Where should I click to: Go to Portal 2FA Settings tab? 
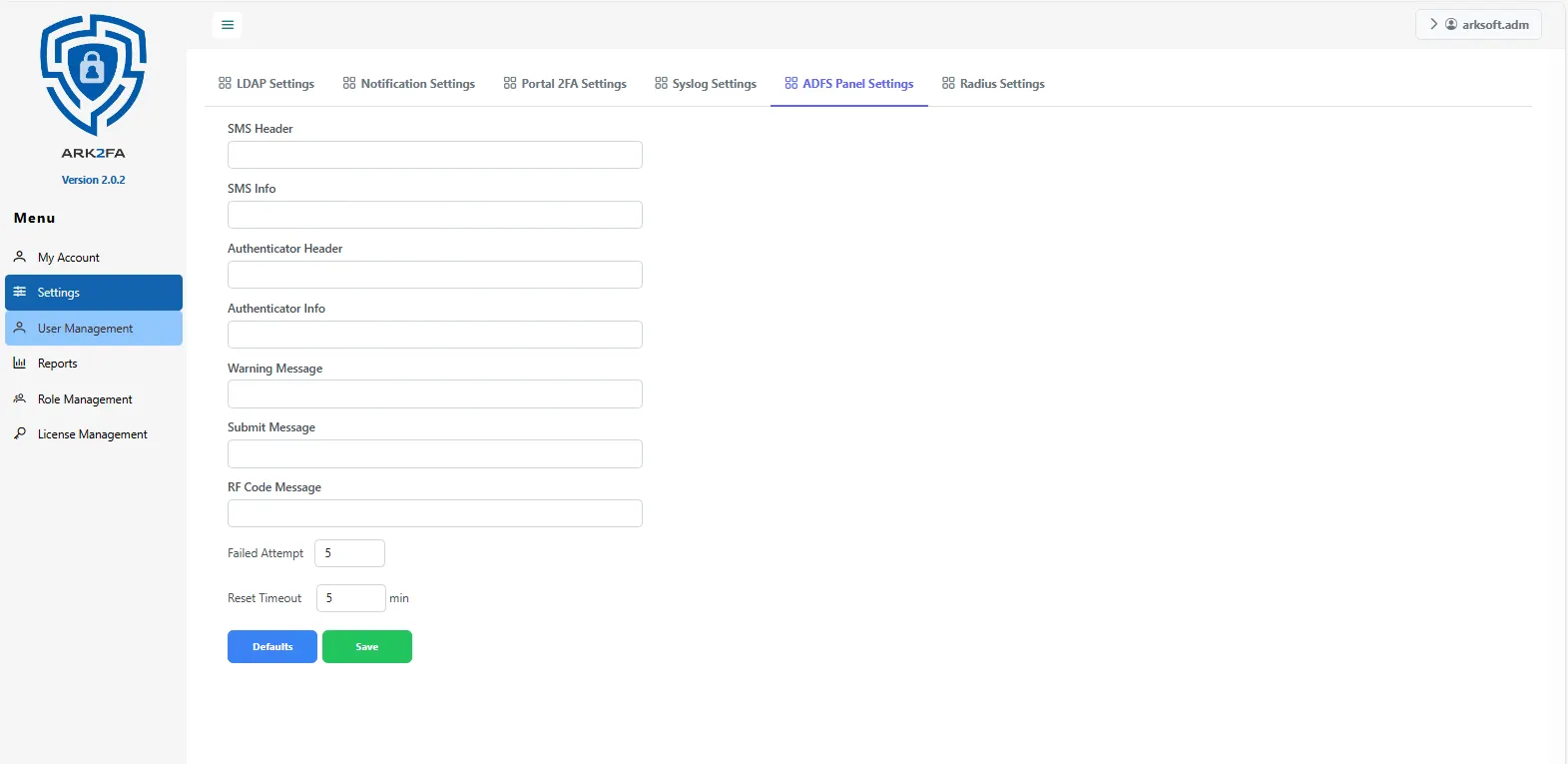565,84
